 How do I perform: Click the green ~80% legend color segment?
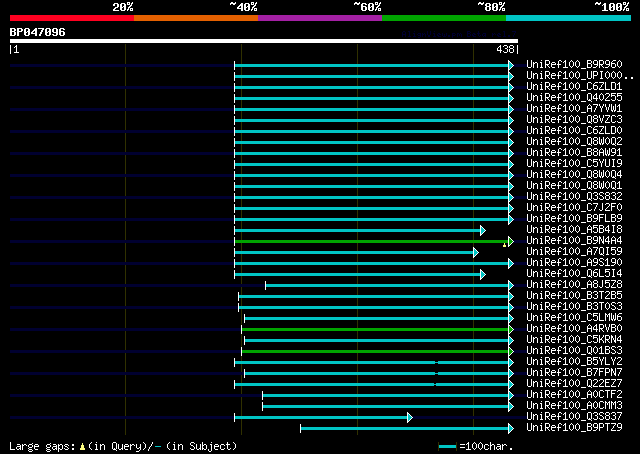coord(444,18)
